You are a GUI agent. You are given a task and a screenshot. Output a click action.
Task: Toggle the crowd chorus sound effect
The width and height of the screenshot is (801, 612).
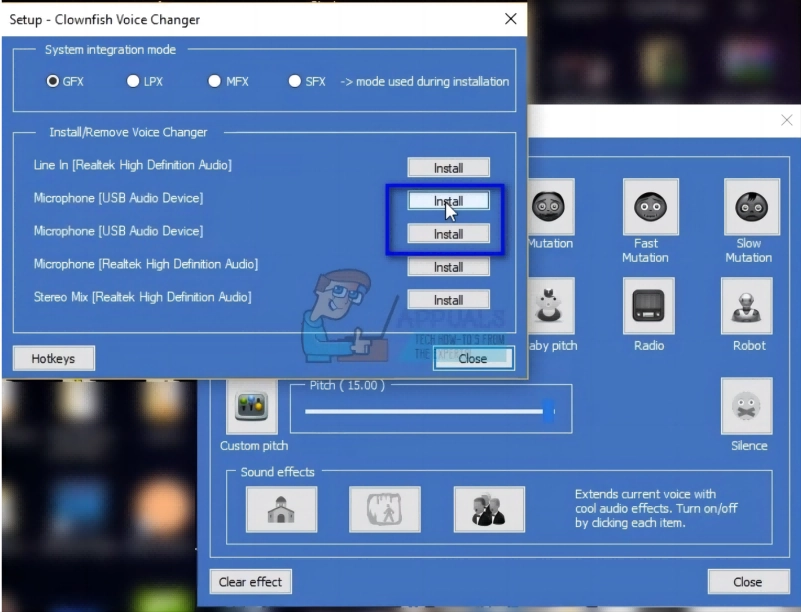[489, 509]
